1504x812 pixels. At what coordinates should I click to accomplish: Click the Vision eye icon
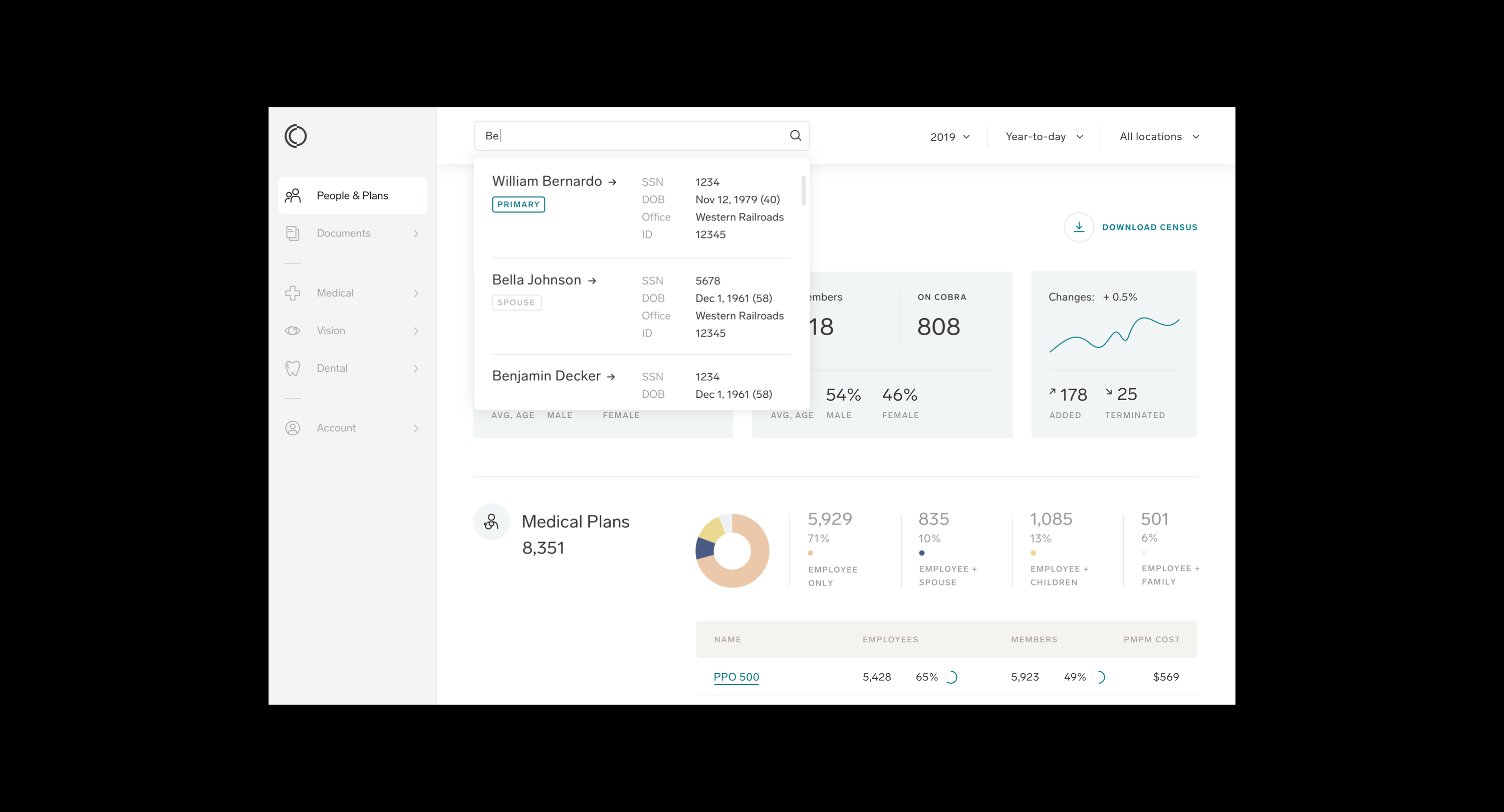click(x=293, y=331)
